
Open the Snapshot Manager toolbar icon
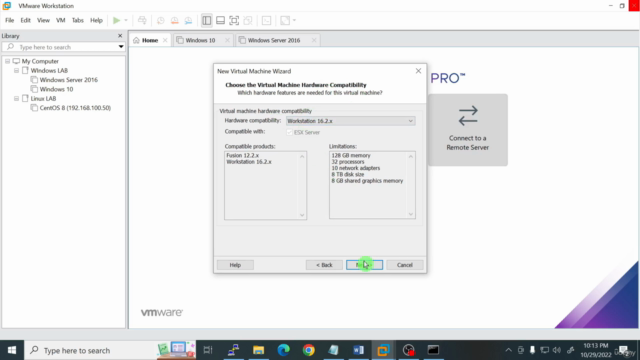(188, 20)
